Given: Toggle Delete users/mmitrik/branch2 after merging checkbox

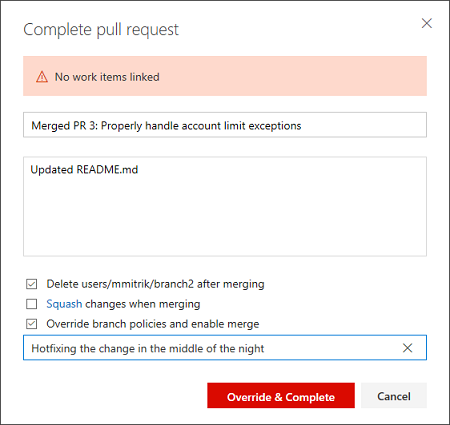Looking at the screenshot, I should pos(32,284).
